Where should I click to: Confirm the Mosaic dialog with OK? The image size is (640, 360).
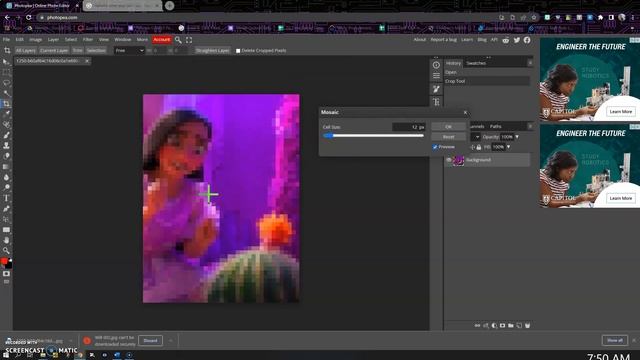448,127
